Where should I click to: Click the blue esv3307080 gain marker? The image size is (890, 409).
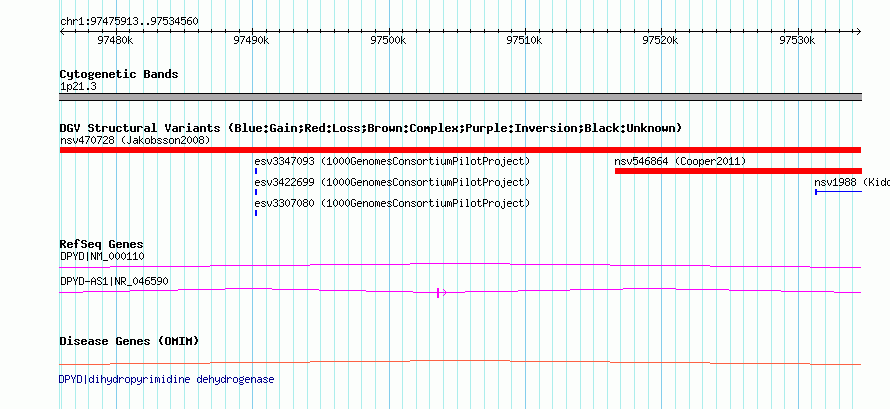pos(257,213)
